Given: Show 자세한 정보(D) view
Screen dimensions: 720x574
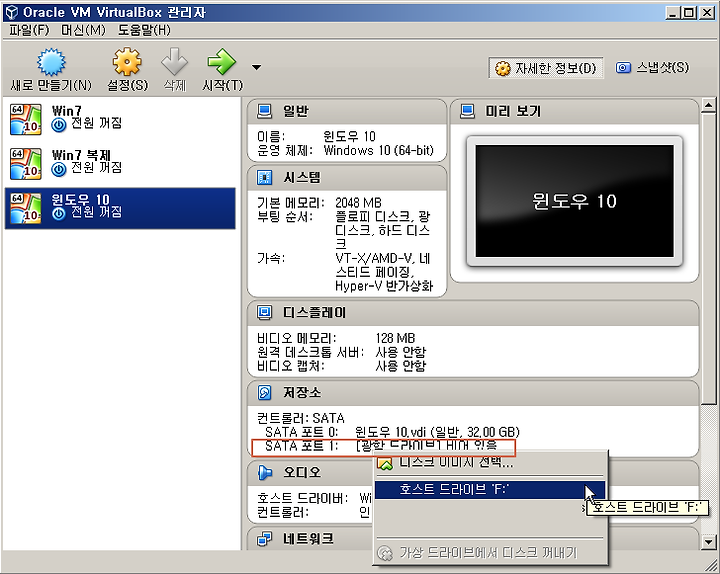Looking at the screenshot, I should [x=546, y=68].
